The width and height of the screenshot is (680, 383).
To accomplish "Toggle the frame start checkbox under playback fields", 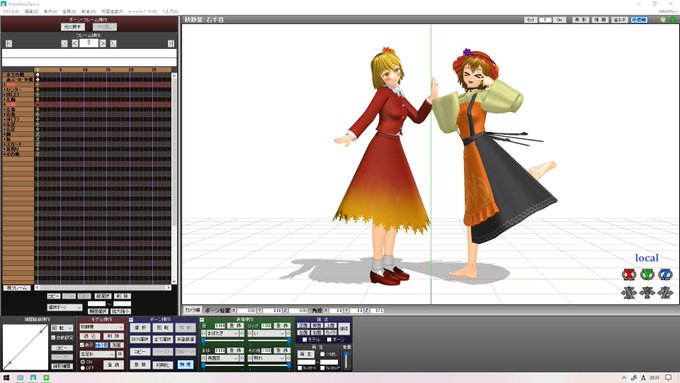I will click(300, 368).
